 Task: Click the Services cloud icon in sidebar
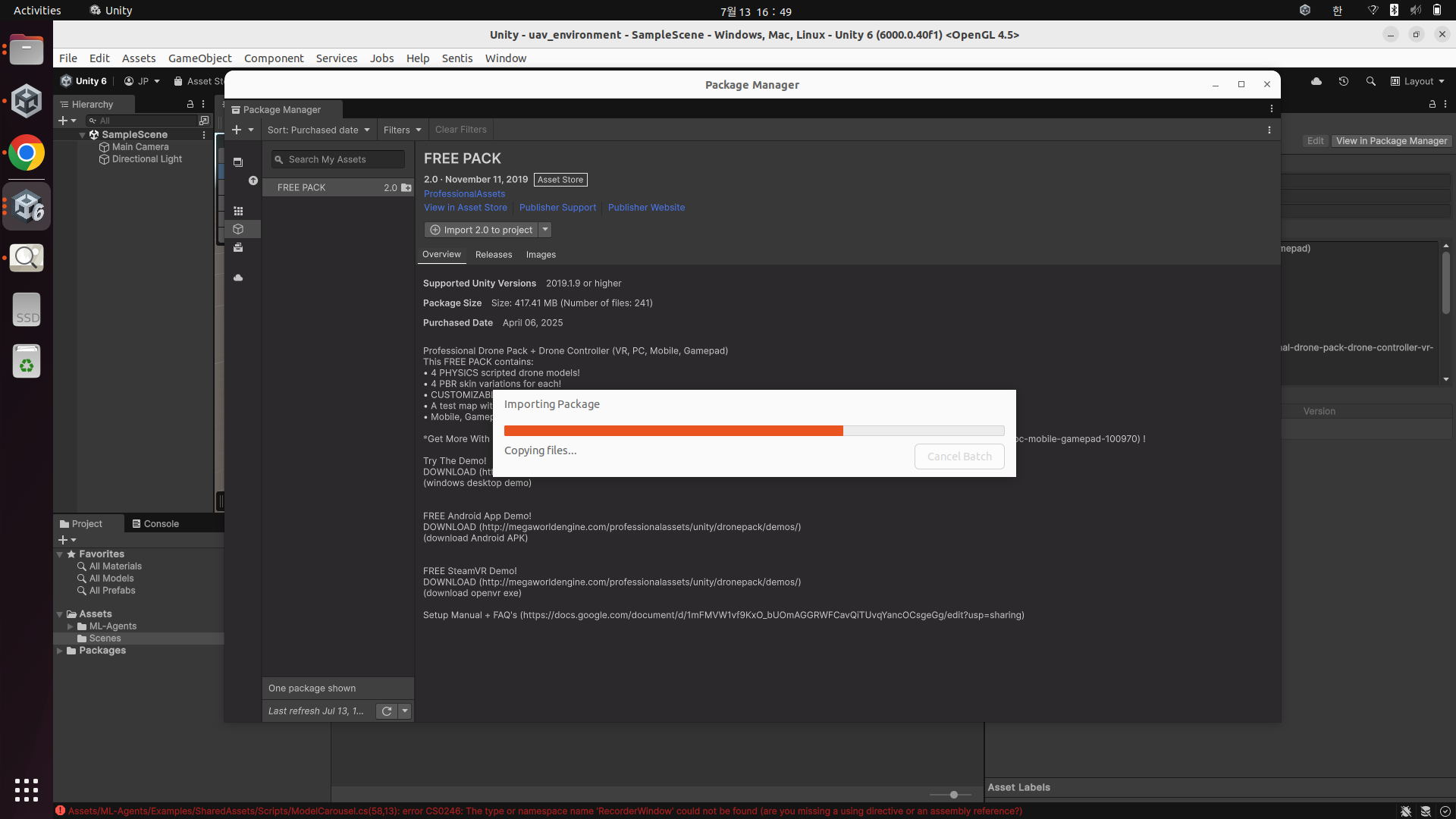tap(238, 278)
